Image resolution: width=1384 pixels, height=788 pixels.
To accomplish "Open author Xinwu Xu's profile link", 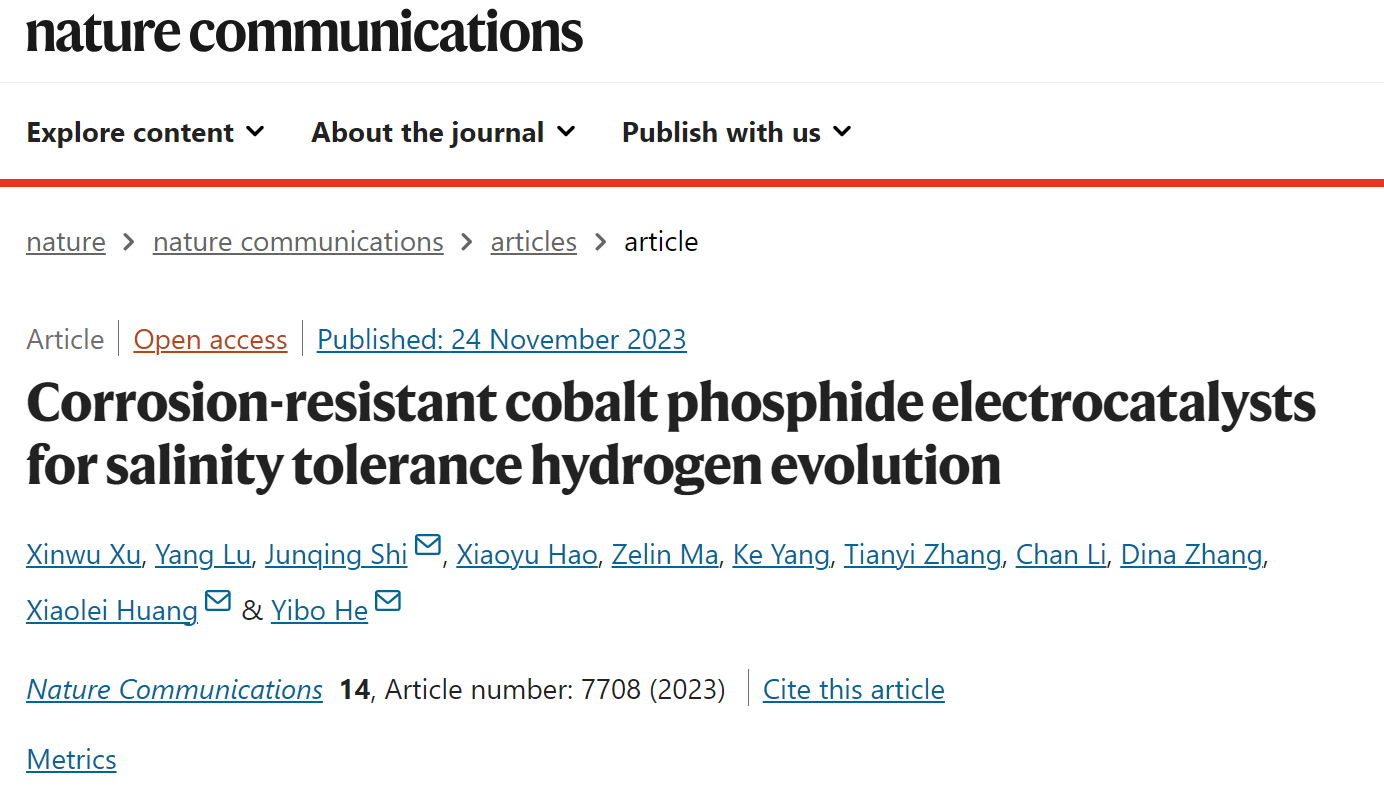I will 83,554.
